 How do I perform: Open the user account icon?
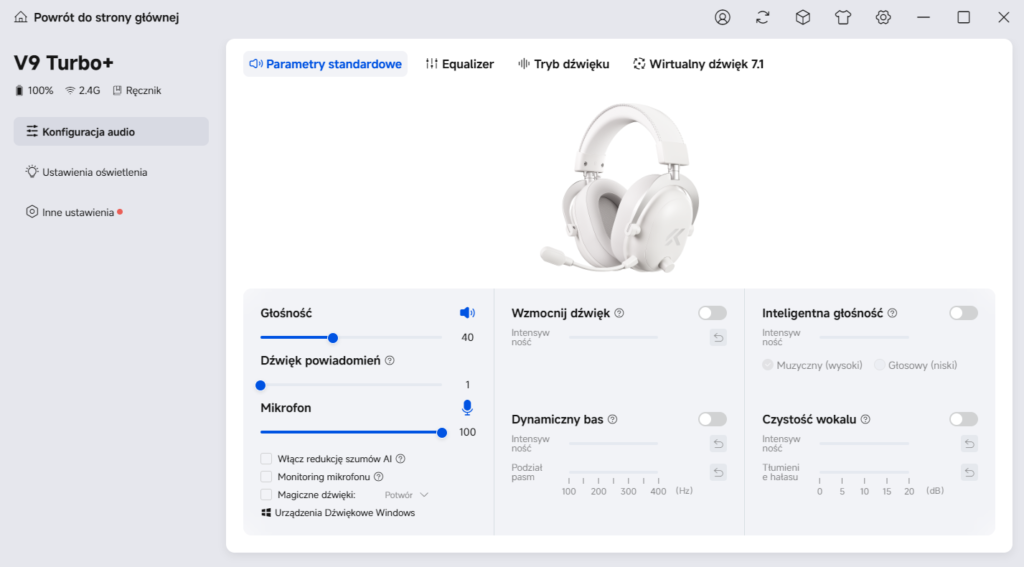(x=722, y=18)
